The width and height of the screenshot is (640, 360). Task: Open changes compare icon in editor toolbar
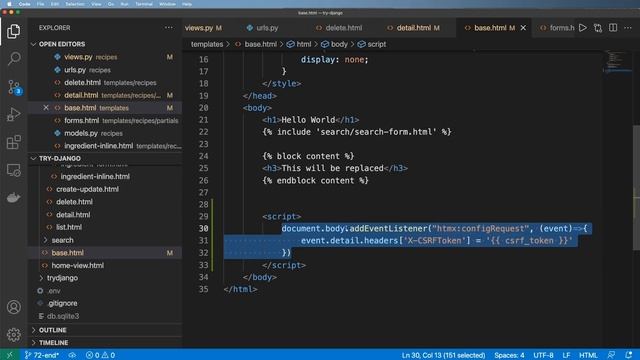tap(598, 28)
